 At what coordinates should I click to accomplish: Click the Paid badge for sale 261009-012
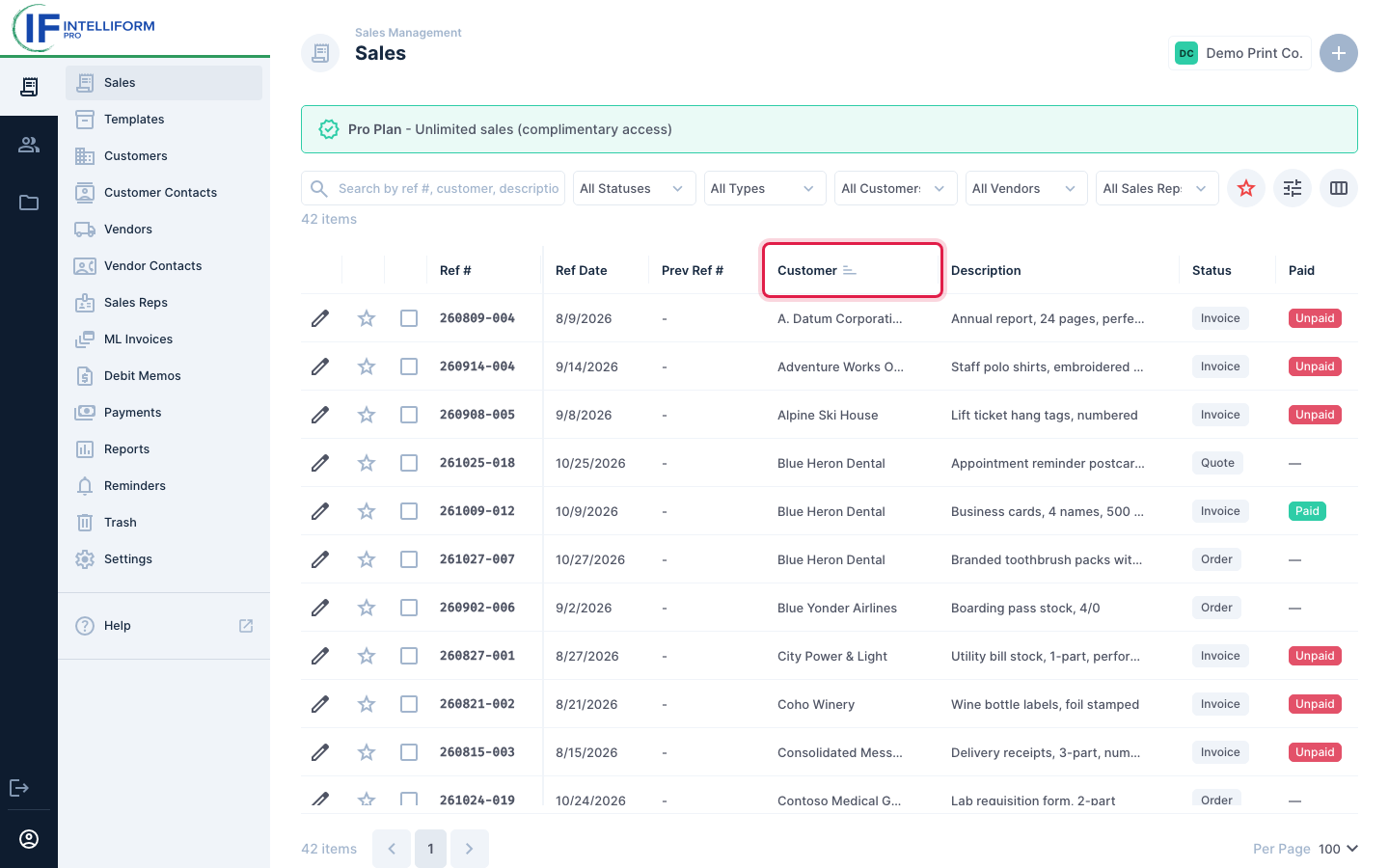(1307, 511)
